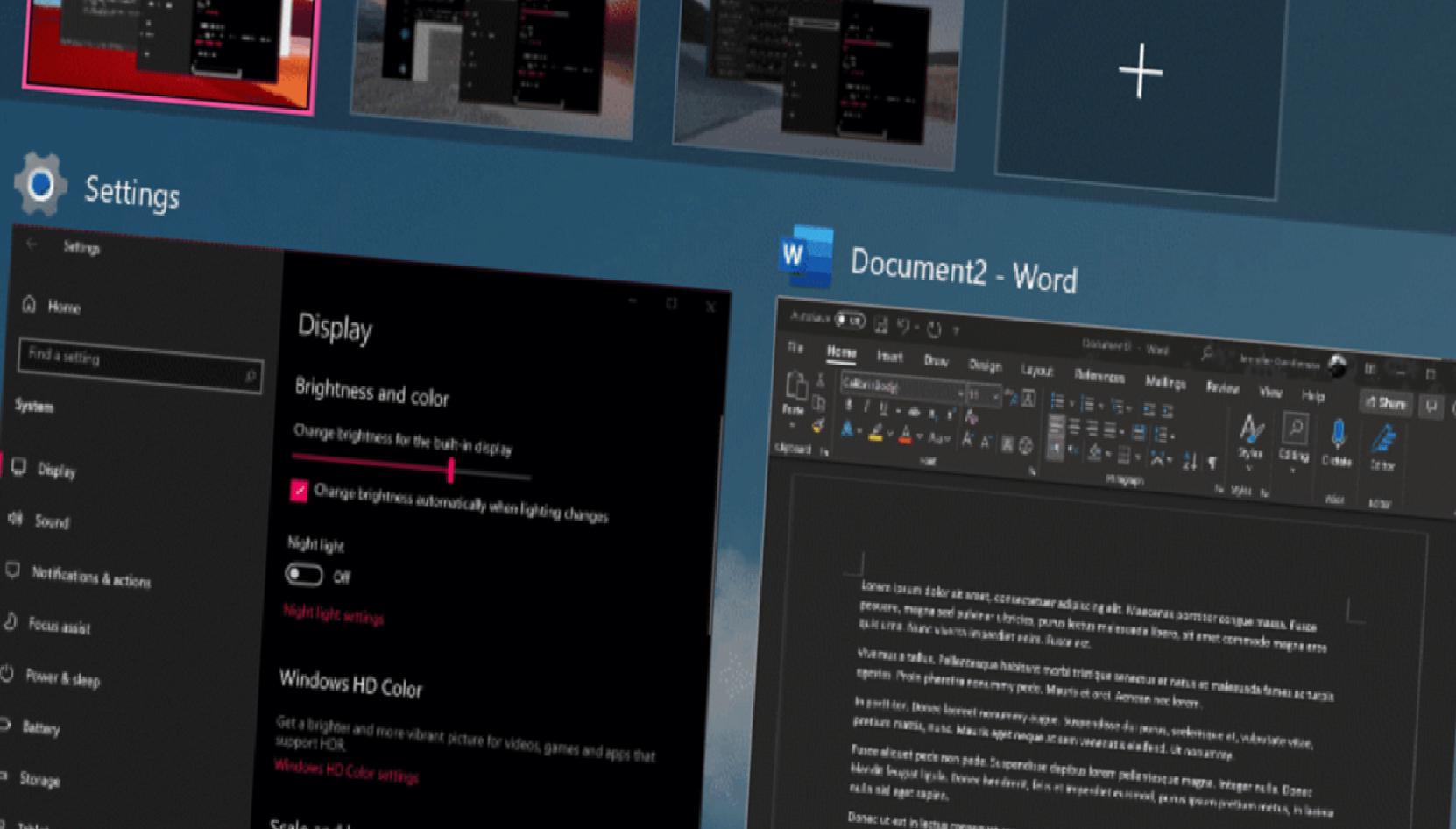This screenshot has height=829, width=1456.
Task: Select the References tab in Word
Action: coord(1099,377)
